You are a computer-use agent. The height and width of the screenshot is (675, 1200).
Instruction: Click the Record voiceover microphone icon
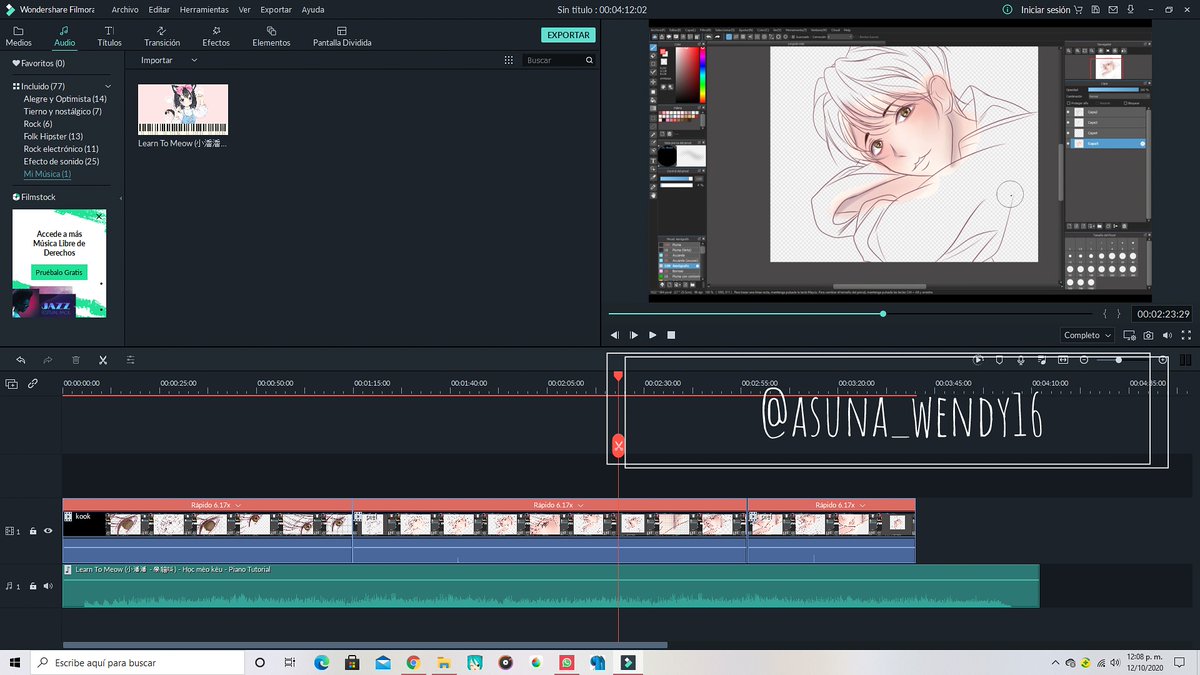point(1021,360)
